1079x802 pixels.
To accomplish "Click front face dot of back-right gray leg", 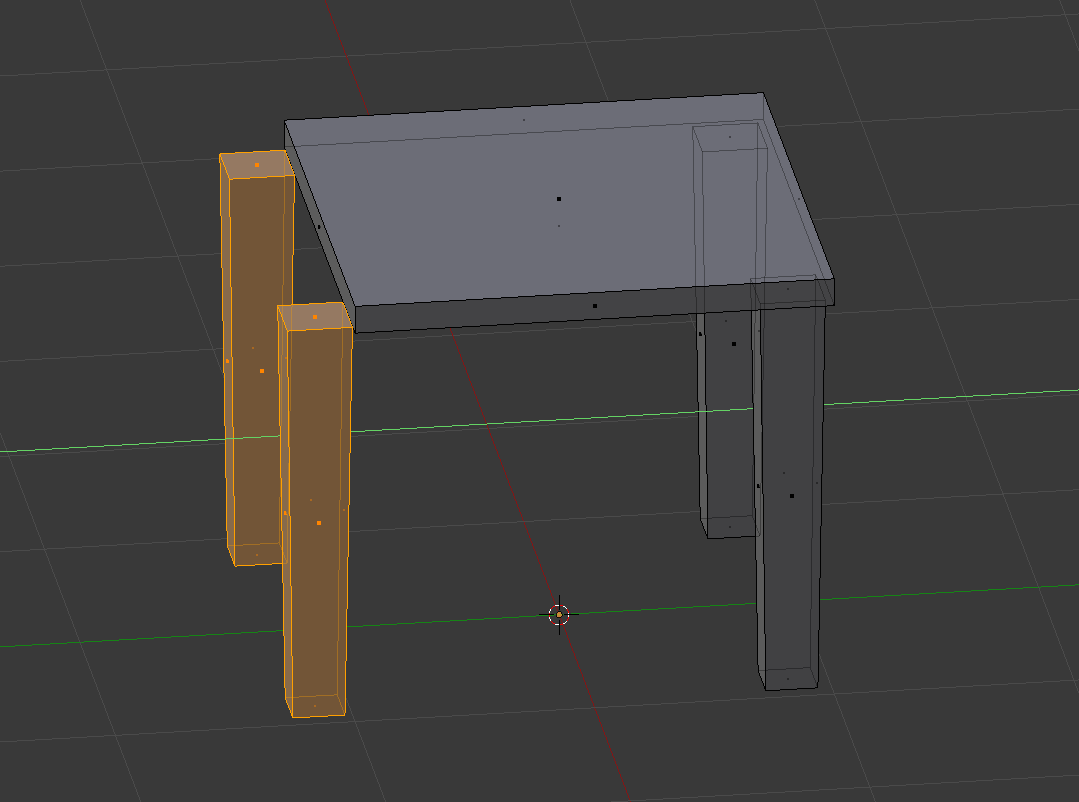I will [x=734, y=344].
